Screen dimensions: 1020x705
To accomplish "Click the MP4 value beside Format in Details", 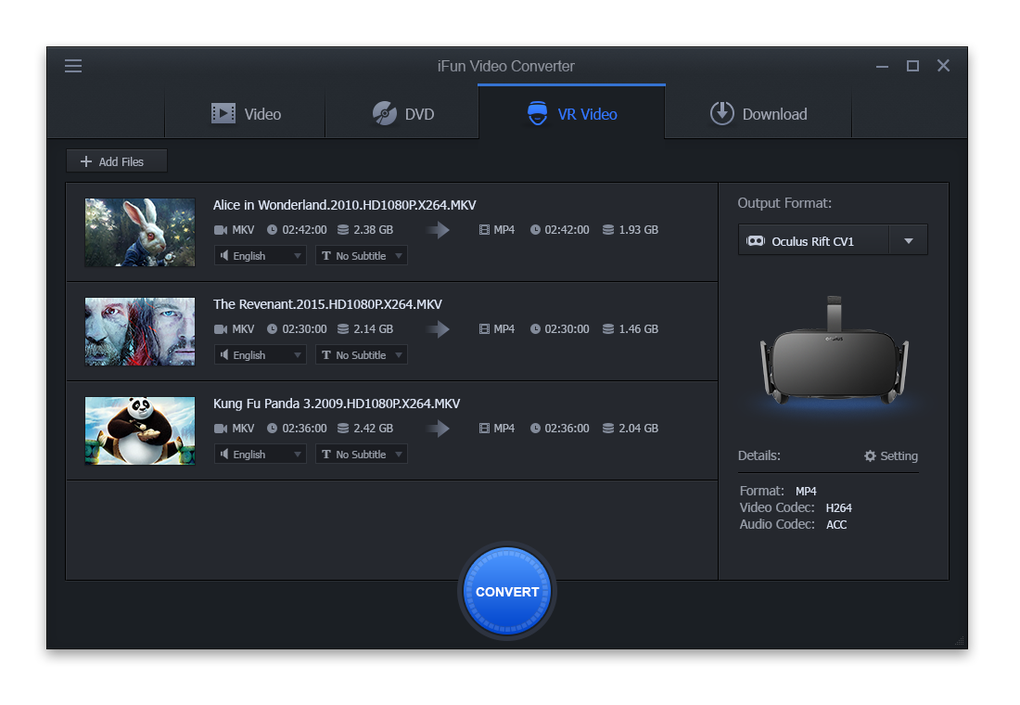I will pyautogui.click(x=806, y=491).
